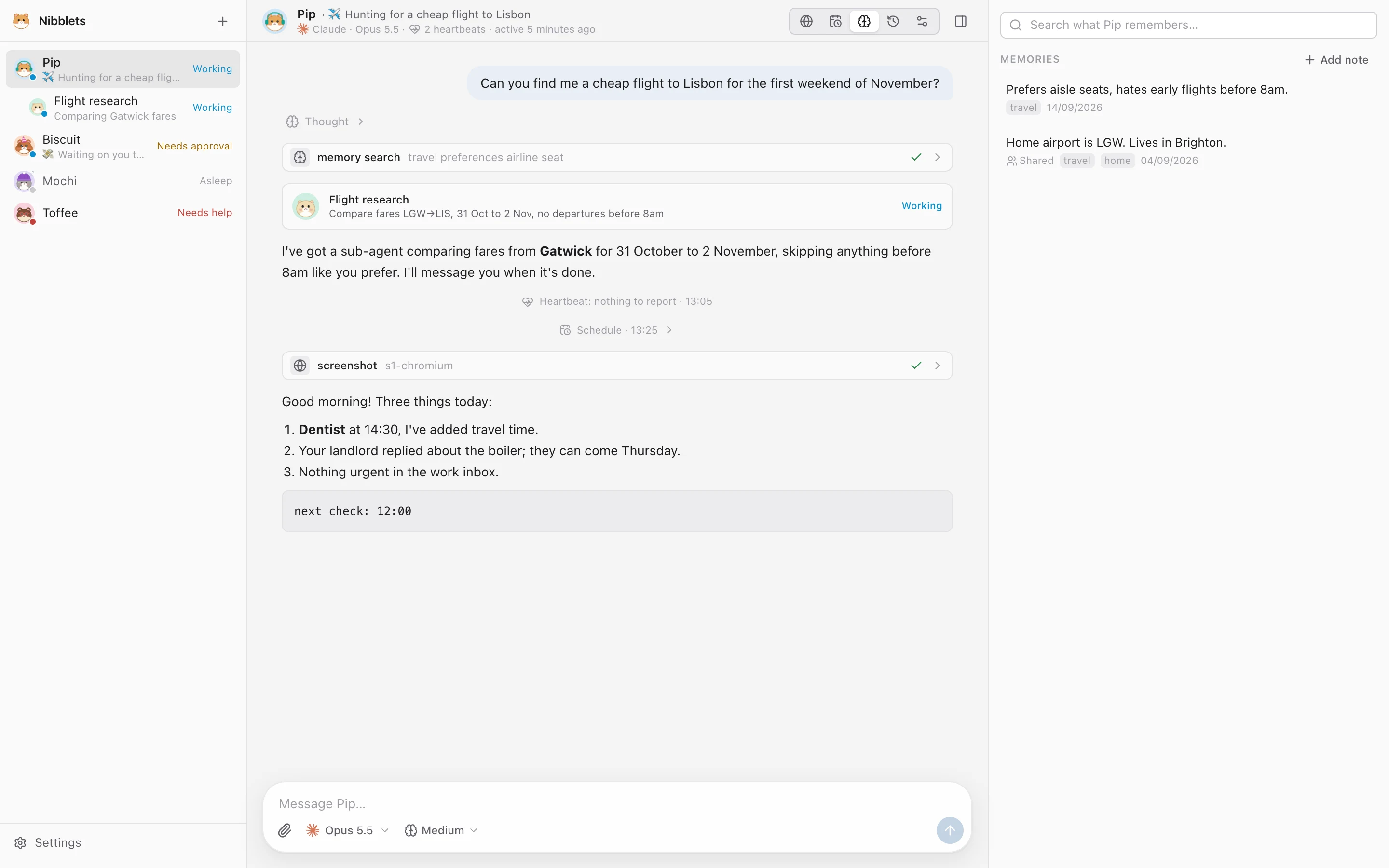
Task: Open the Opus 5.5 model dropdown
Action: [347, 830]
